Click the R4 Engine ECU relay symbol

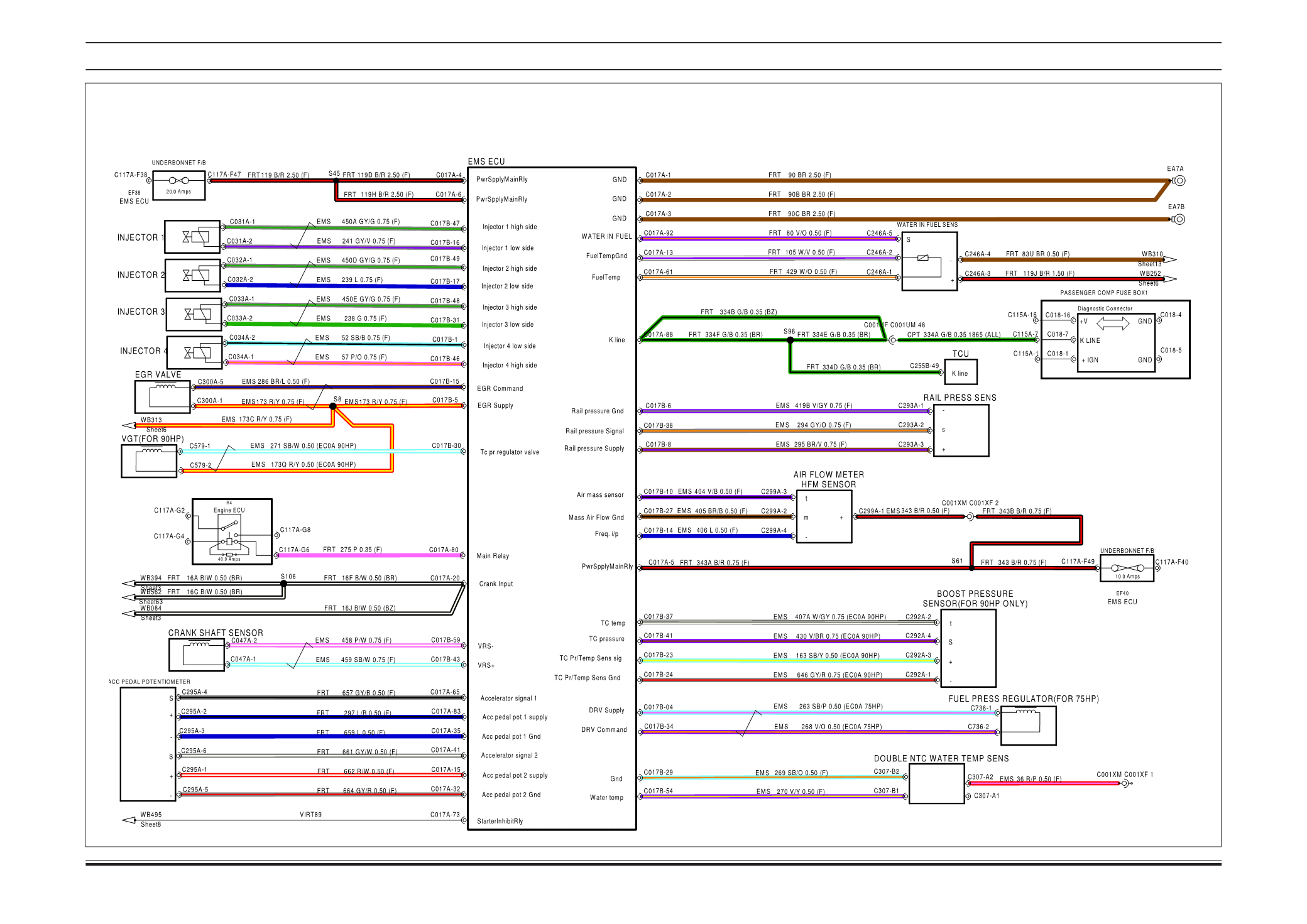click(x=229, y=533)
